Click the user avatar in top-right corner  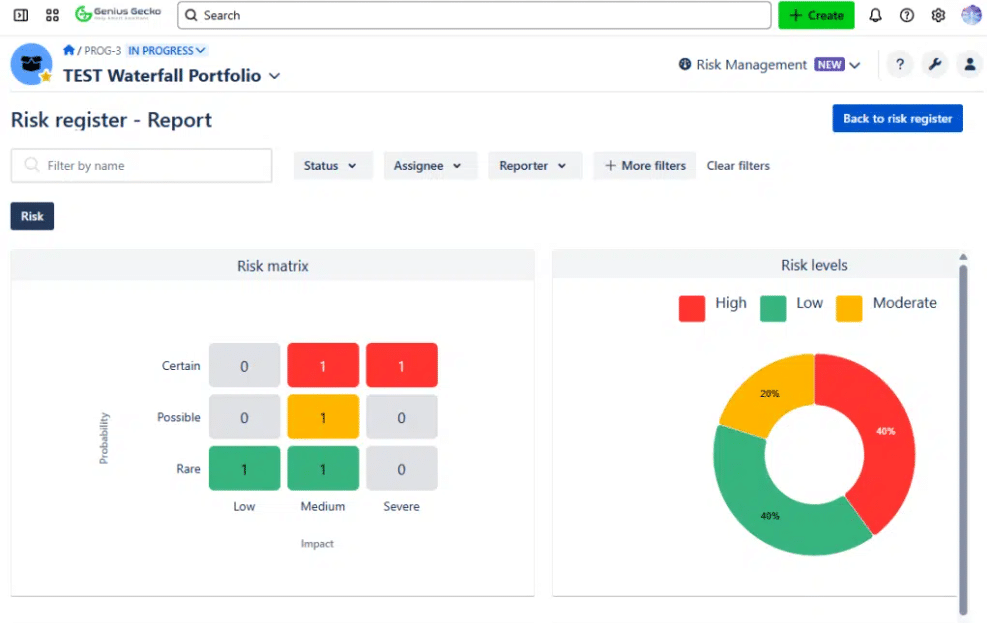[971, 15]
